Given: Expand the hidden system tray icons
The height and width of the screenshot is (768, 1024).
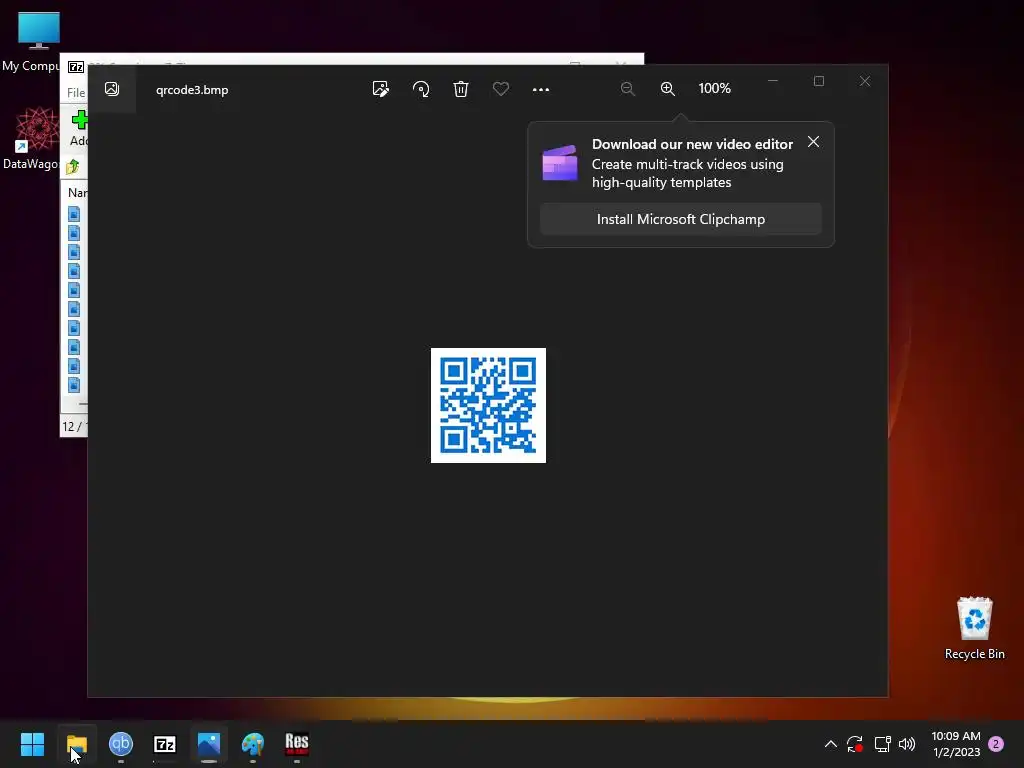Looking at the screenshot, I should [x=831, y=744].
